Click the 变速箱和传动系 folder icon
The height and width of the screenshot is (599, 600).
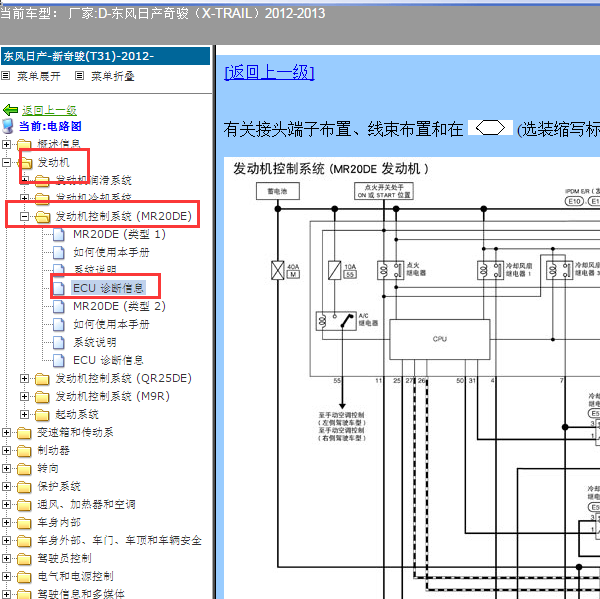(24, 433)
